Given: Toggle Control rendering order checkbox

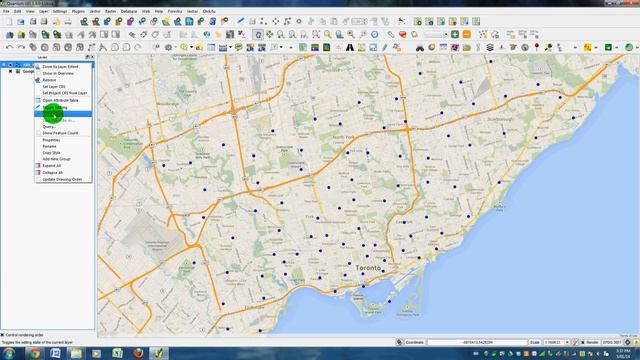Looking at the screenshot, I should (3, 335).
